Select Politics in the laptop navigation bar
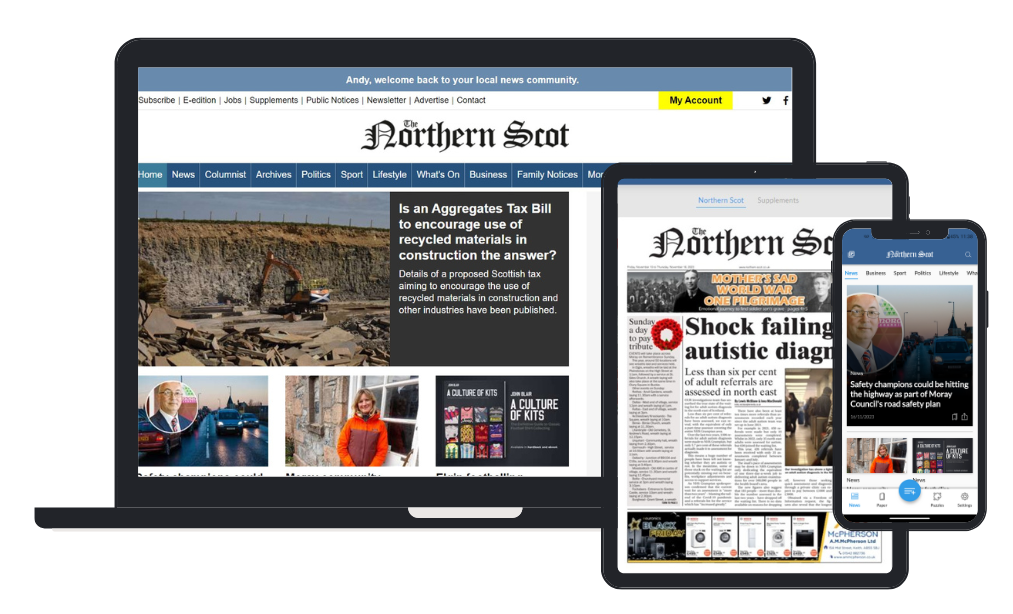1013x614 pixels. click(x=316, y=175)
